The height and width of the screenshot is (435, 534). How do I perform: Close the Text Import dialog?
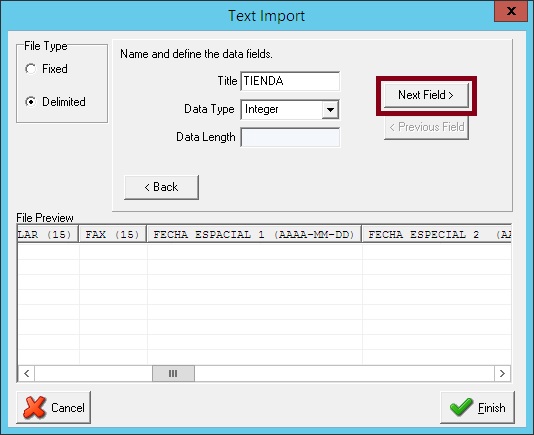click(x=511, y=11)
